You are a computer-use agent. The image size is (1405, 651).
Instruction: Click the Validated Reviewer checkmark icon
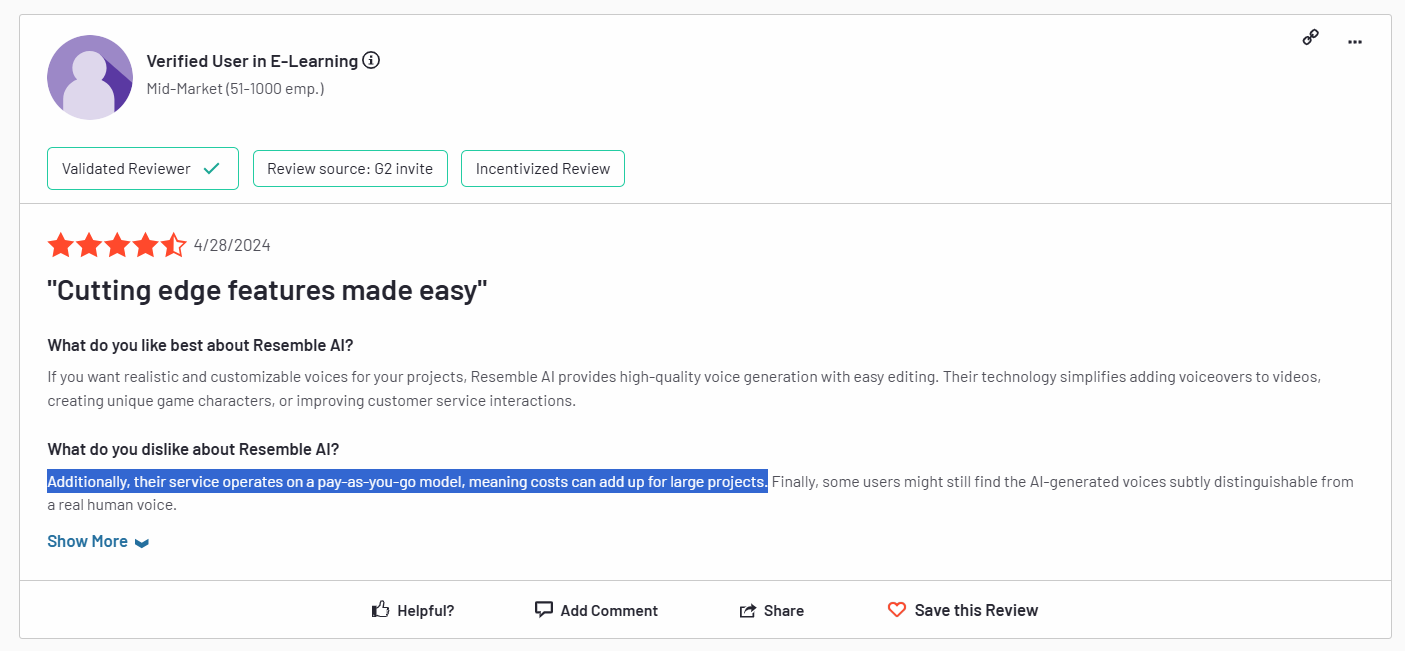211,169
